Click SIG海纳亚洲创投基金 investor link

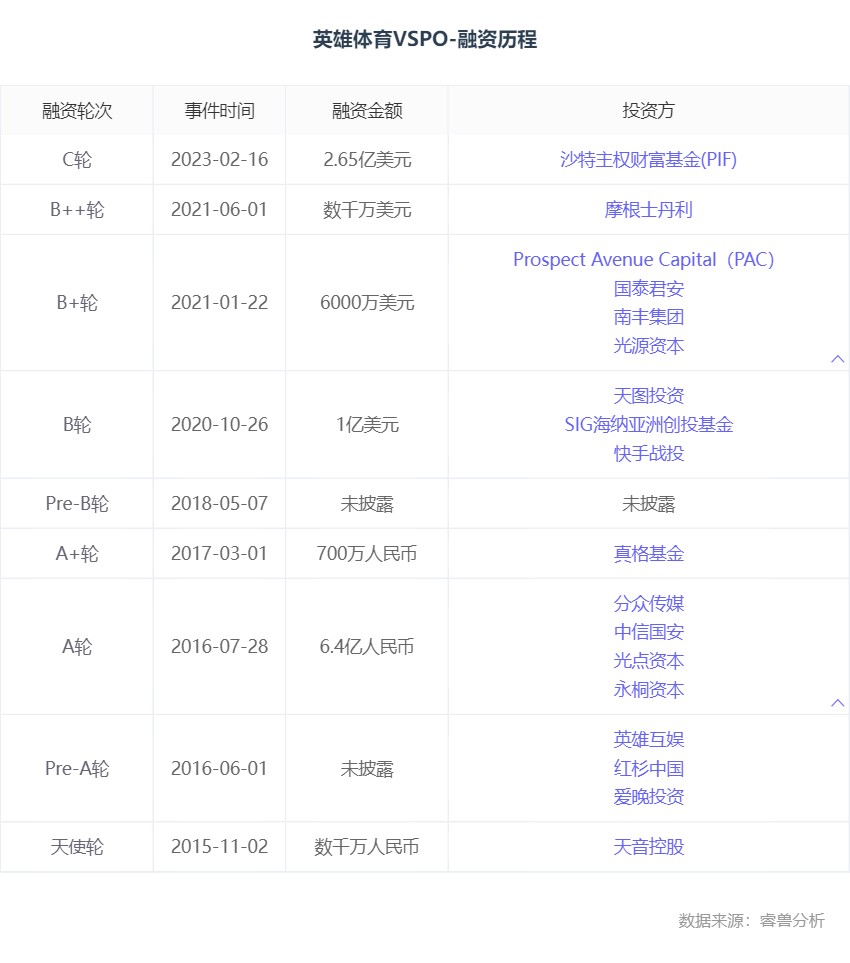coord(649,425)
